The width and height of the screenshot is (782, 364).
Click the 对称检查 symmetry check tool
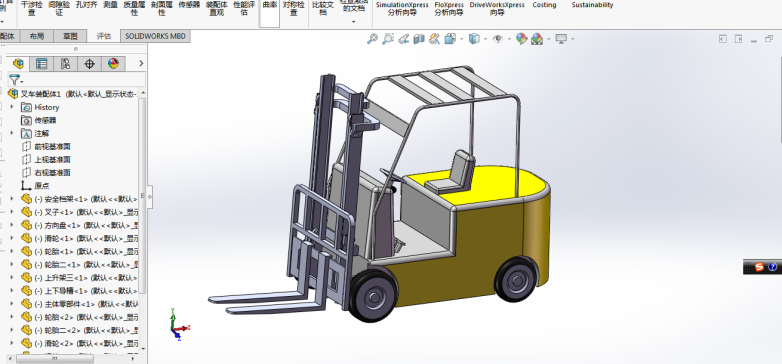(x=294, y=8)
